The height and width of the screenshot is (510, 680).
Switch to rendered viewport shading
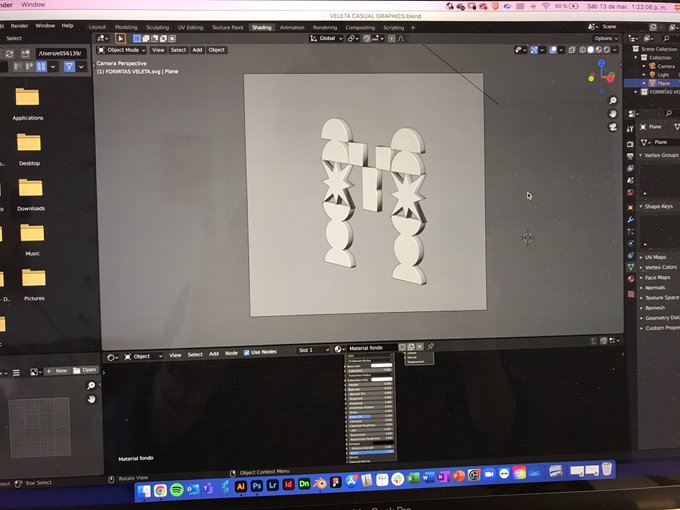[x=607, y=50]
